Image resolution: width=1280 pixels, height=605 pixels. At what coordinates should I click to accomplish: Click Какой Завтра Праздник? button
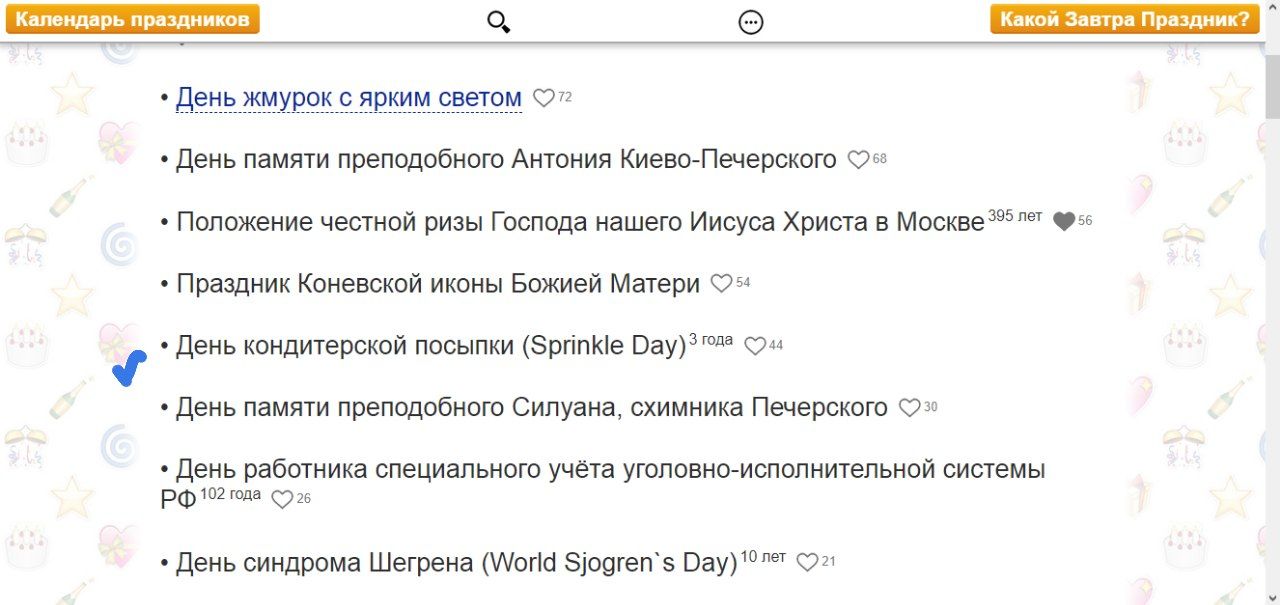[x=1125, y=19]
